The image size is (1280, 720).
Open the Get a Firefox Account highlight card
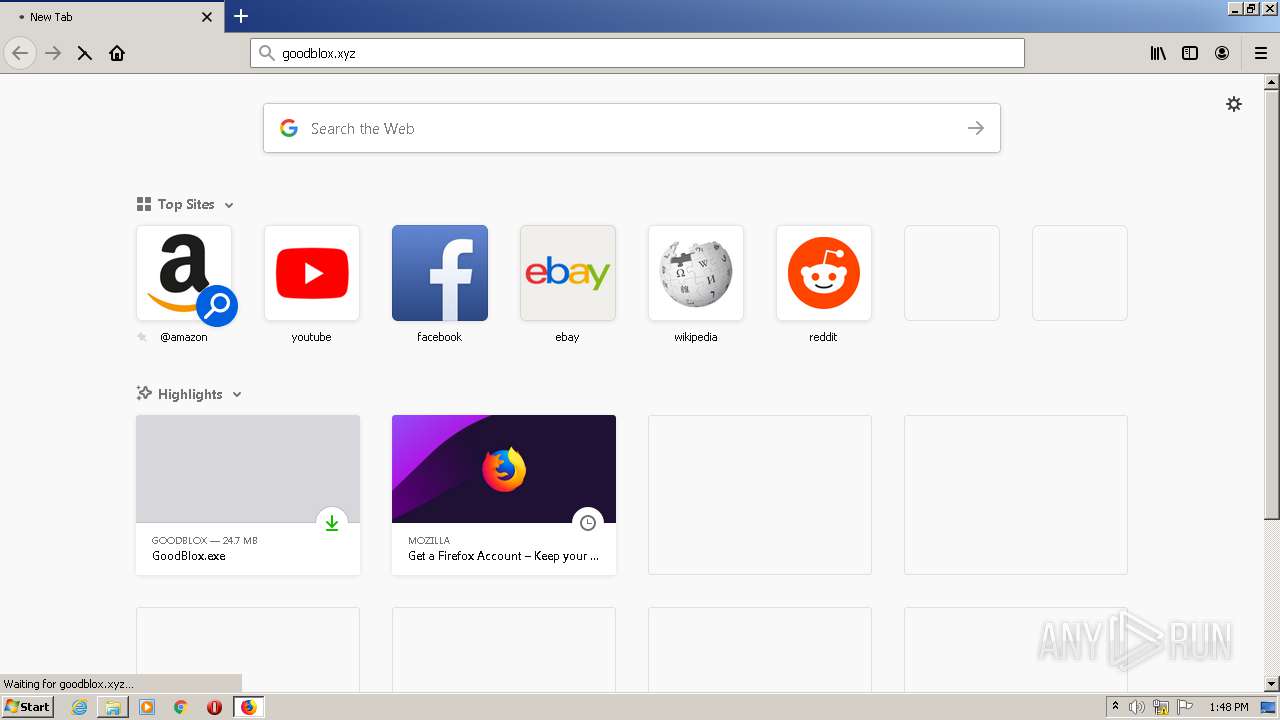coord(504,495)
